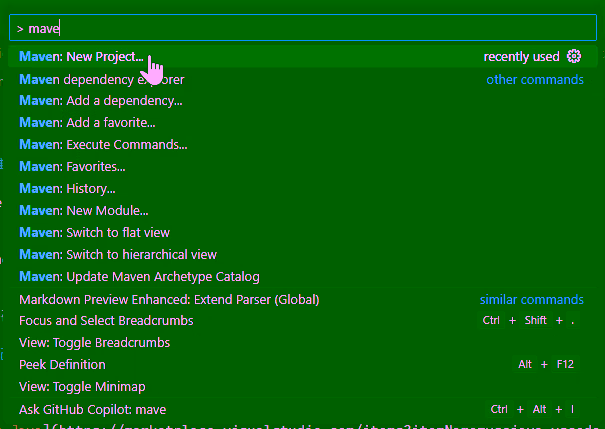Click the command palette search input
The width and height of the screenshot is (605, 429).
(x=300, y=29)
